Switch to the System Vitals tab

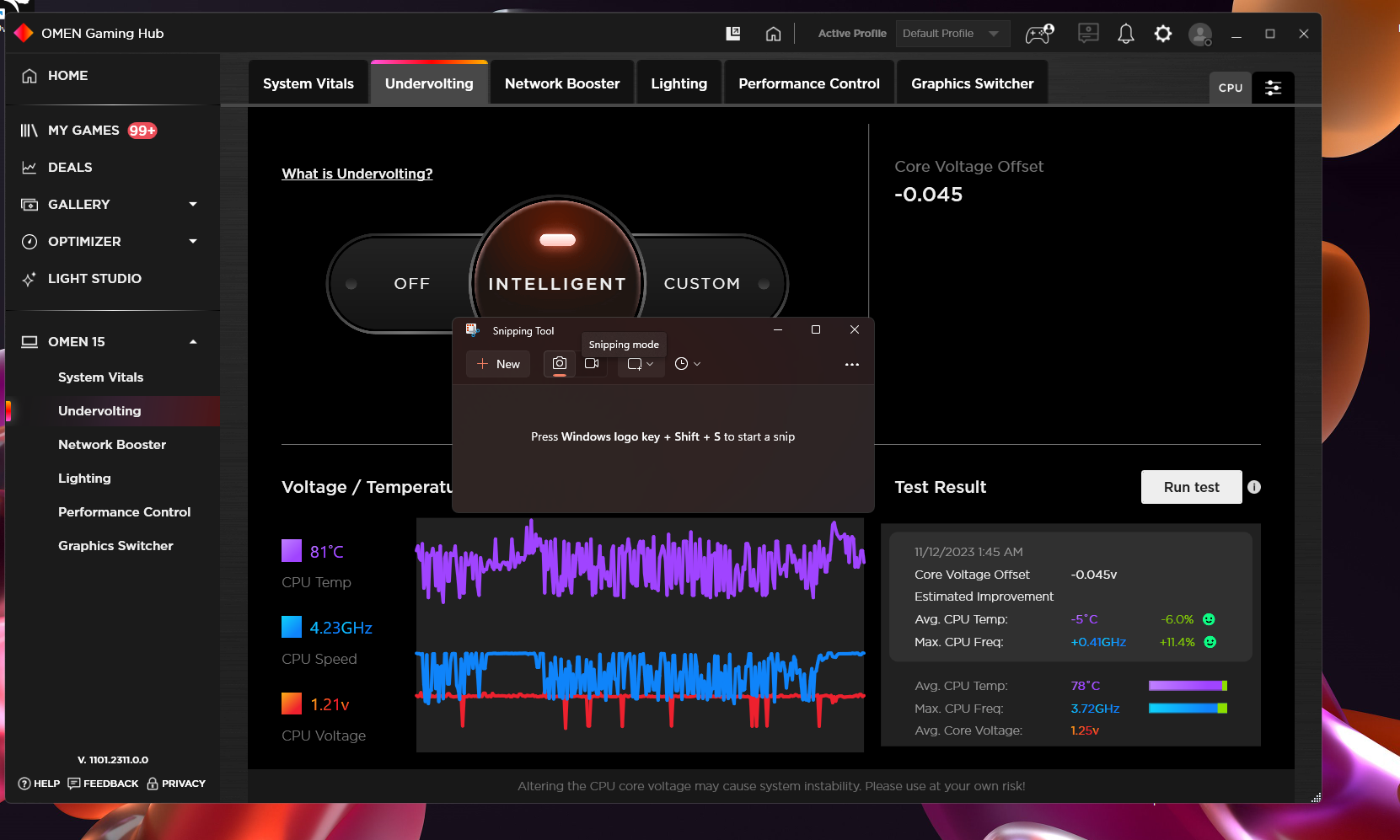[x=308, y=83]
